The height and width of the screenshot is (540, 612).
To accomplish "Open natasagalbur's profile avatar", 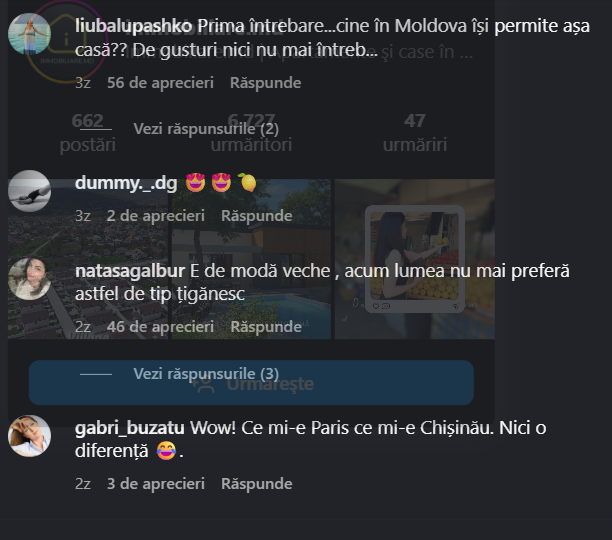I will [29, 279].
